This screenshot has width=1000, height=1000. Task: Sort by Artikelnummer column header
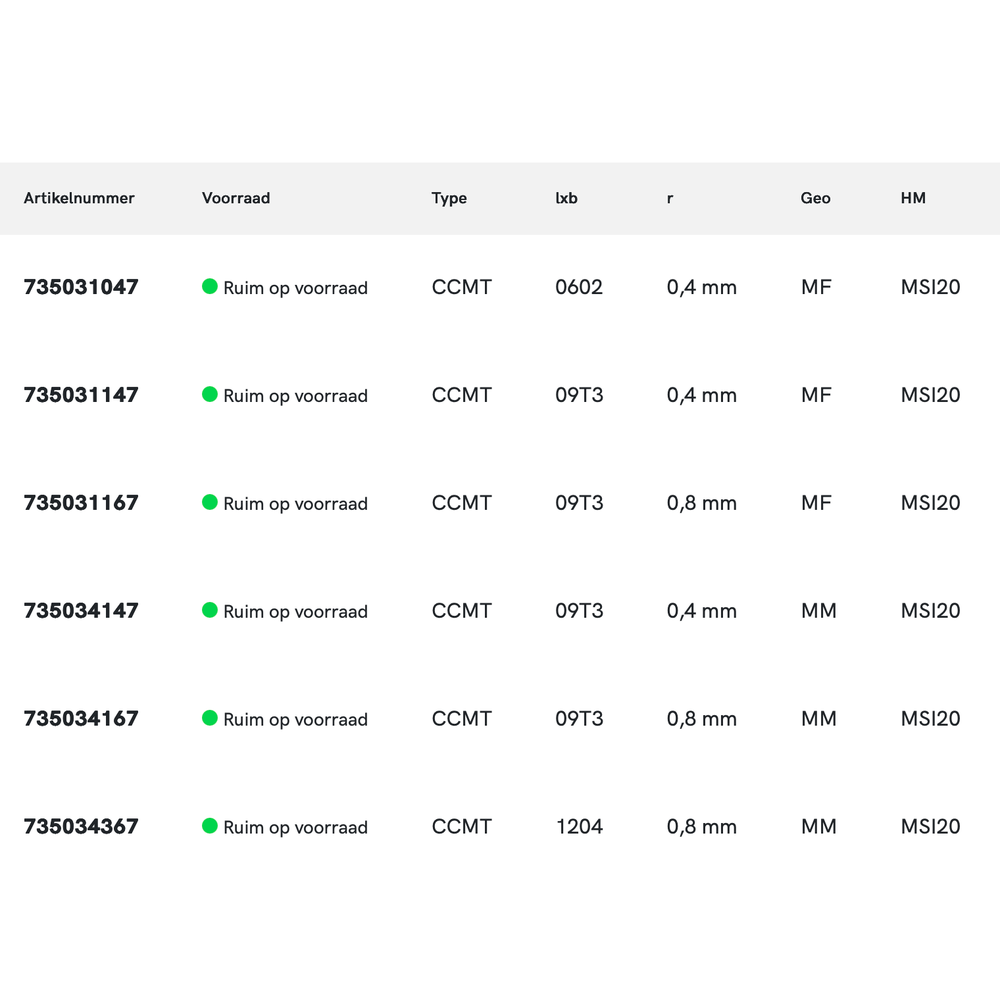pyautogui.click(x=79, y=198)
